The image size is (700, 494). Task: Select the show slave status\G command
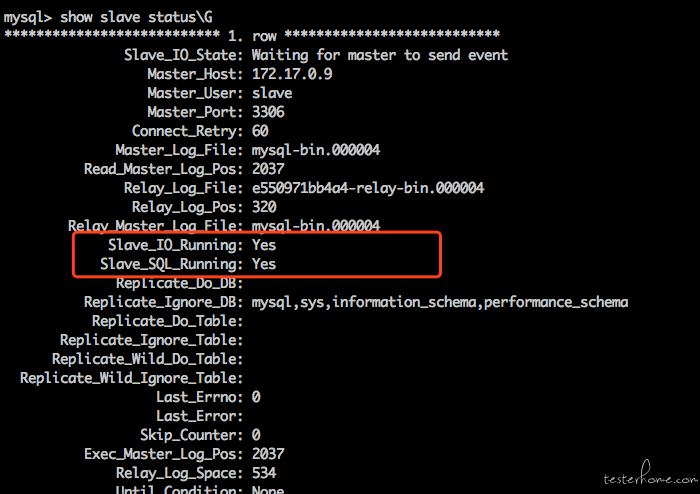point(136,17)
